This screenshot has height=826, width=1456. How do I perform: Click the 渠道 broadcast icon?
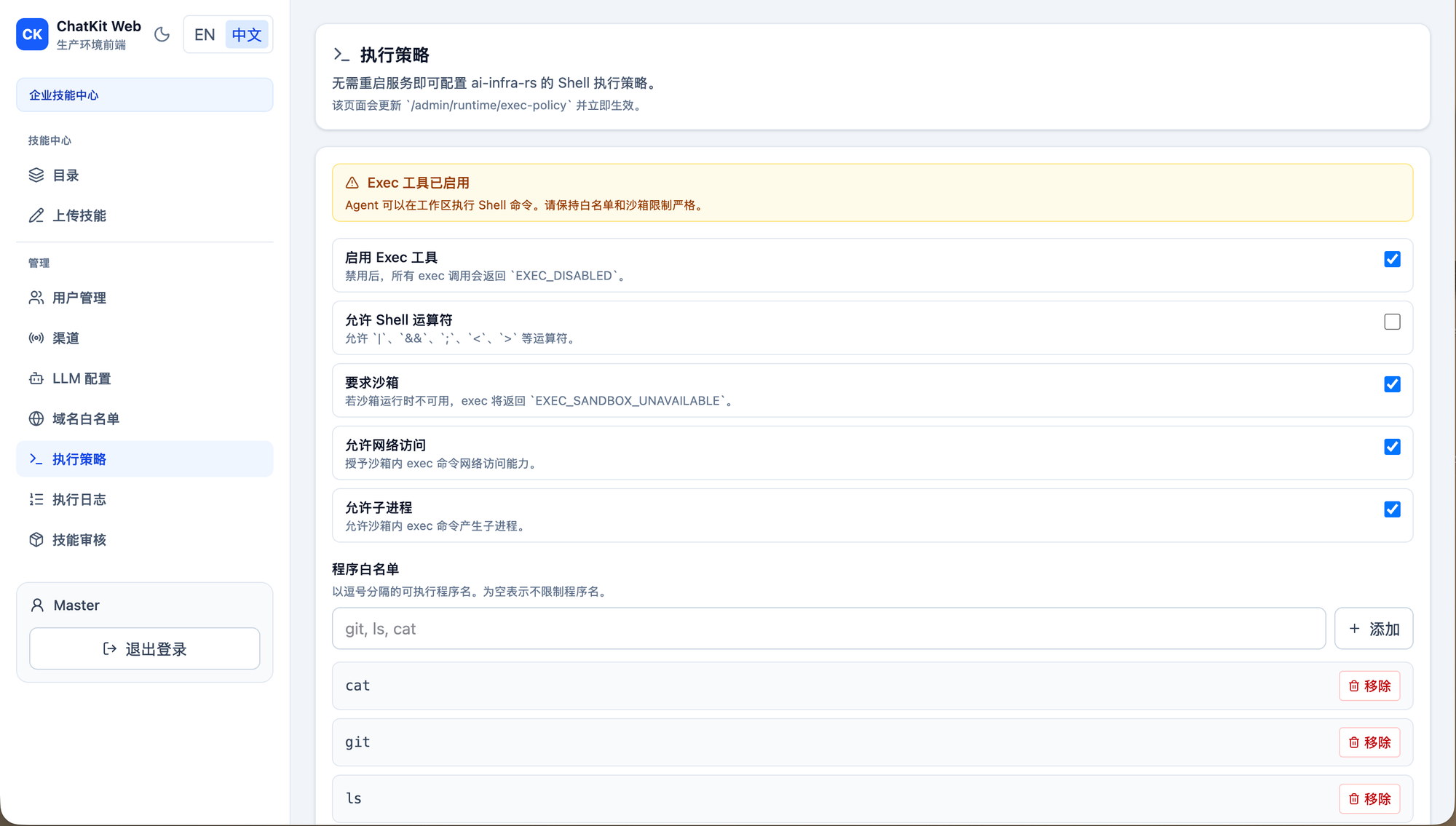36,338
